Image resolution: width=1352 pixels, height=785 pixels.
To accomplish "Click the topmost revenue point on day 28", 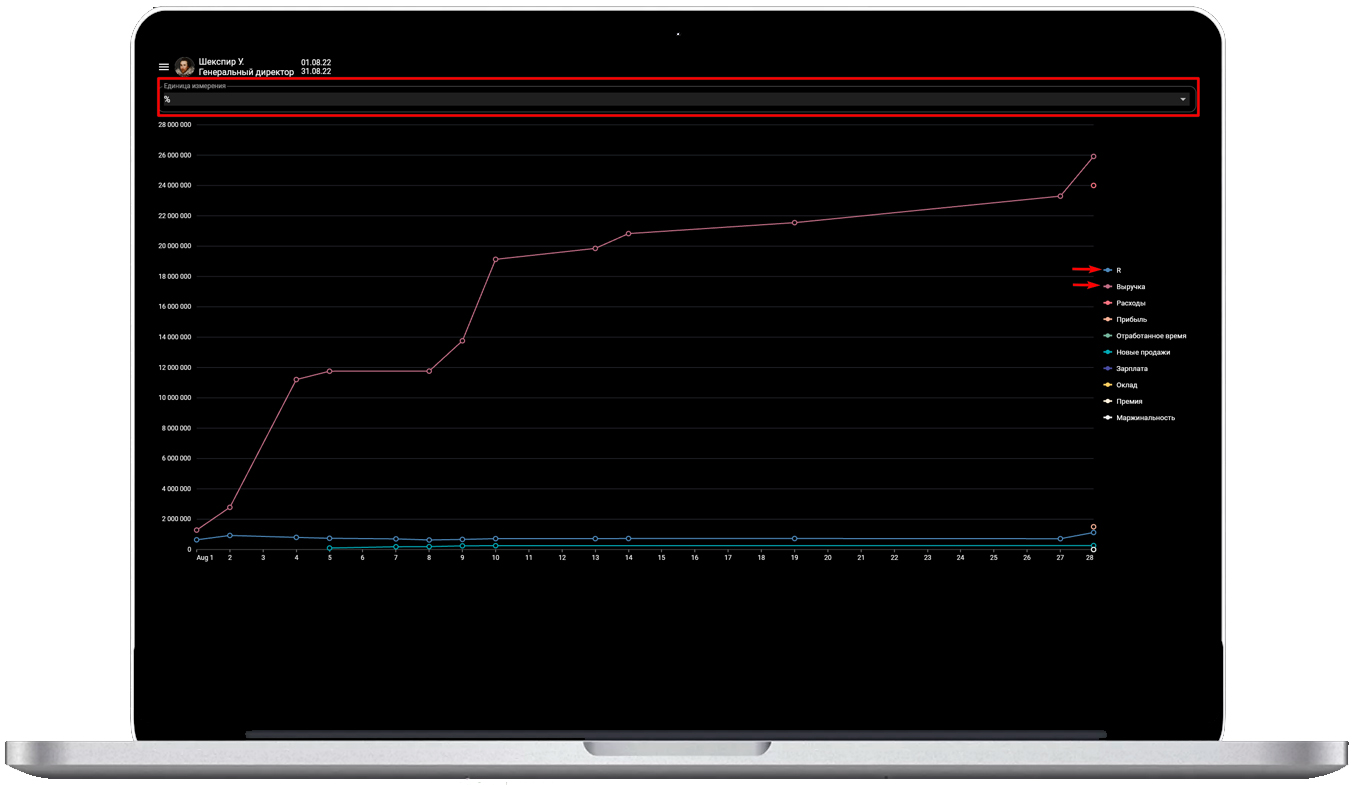I will coord(1093,156).
